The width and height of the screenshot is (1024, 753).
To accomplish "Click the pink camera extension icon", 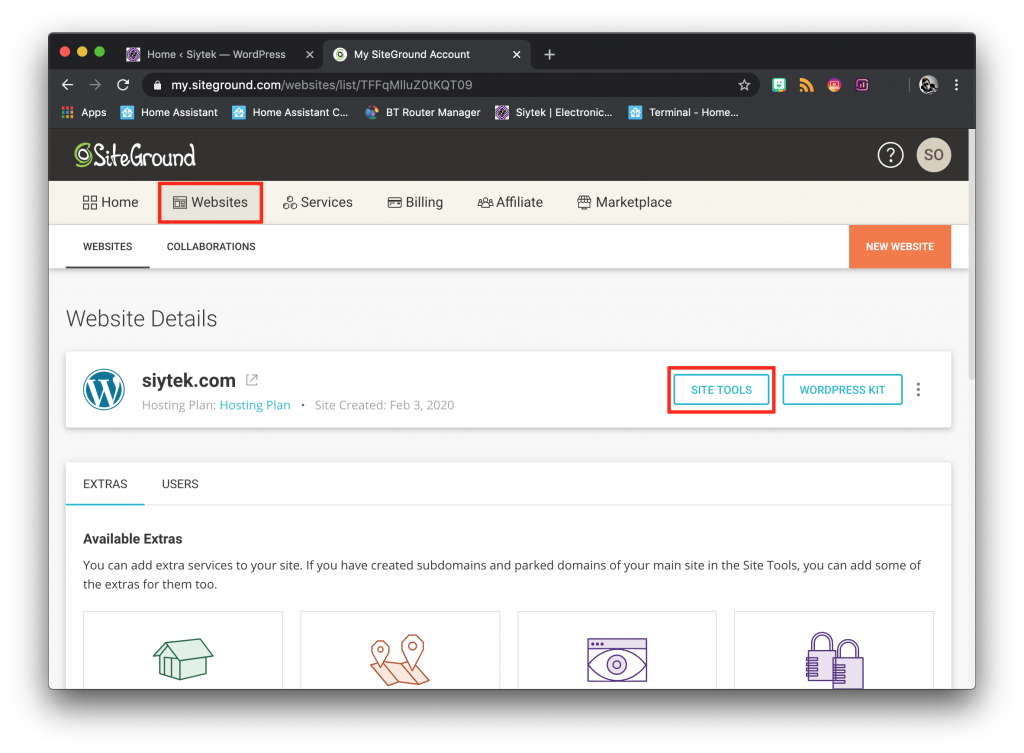I will pos(834,85).
